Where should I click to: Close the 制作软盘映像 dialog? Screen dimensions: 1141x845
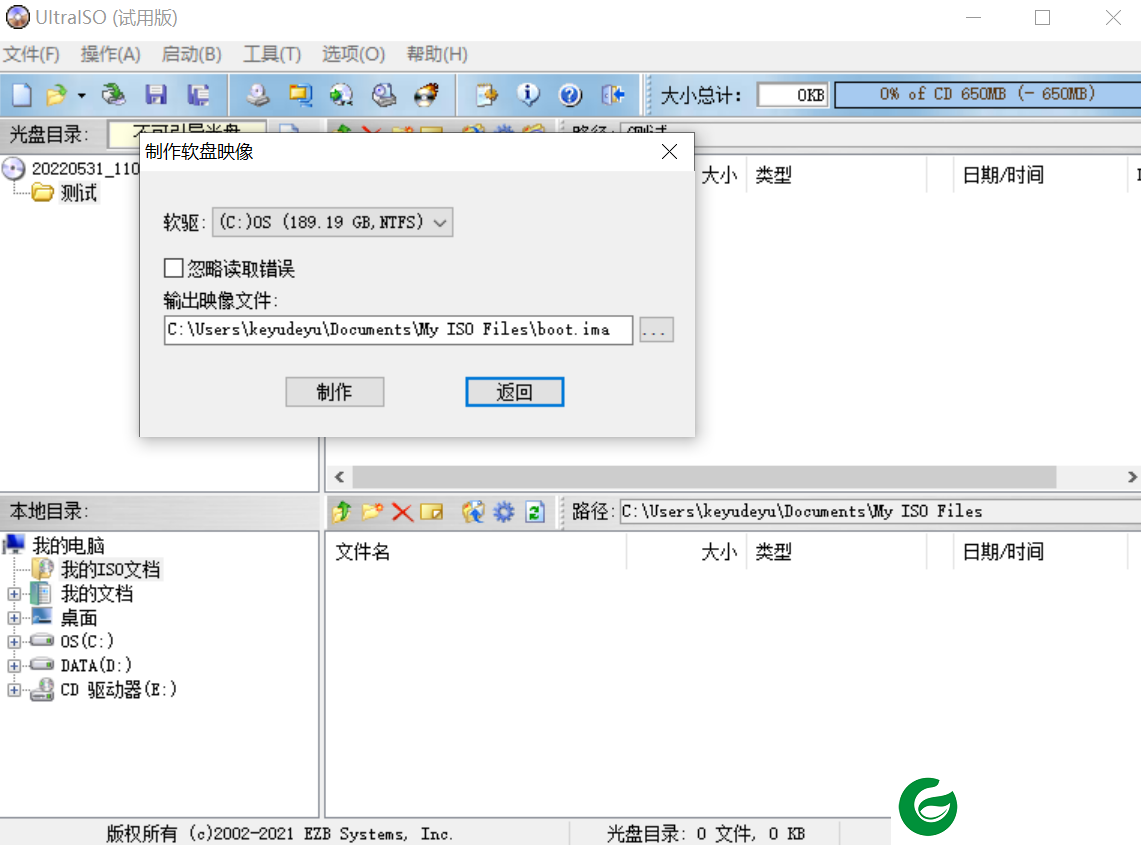click(669, 151)
